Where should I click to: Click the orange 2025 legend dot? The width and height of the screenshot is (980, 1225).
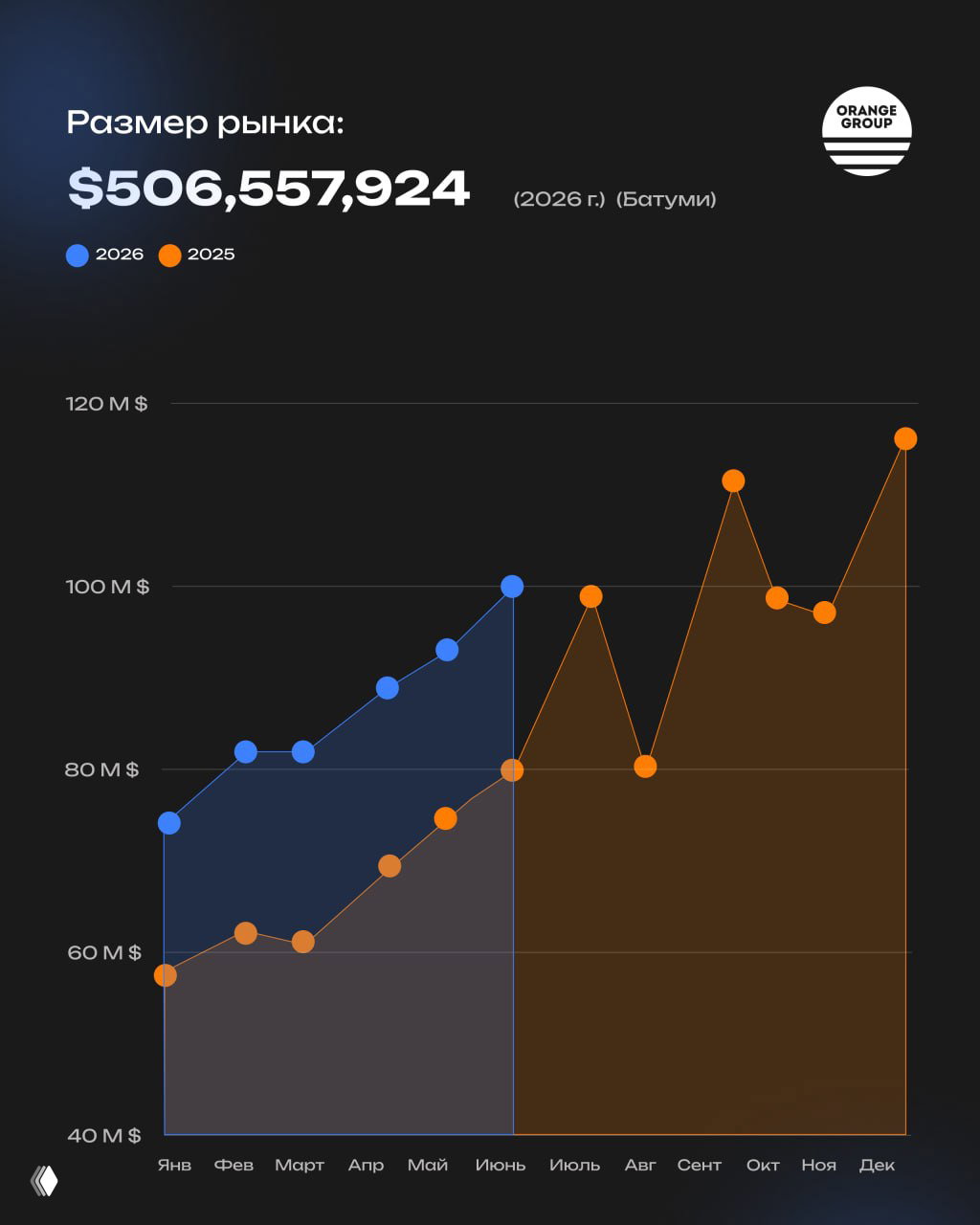[169, 255]
